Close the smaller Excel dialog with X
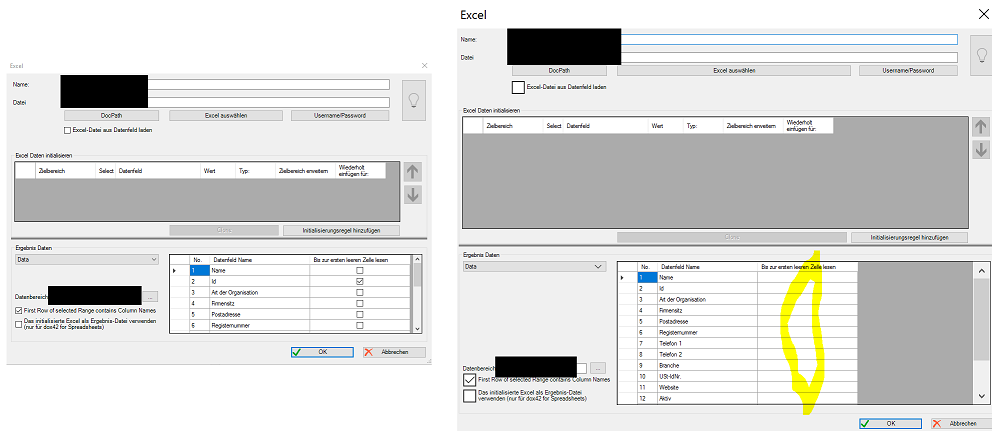This screenshot has width=992, height=431. click(x=424, y=65)
